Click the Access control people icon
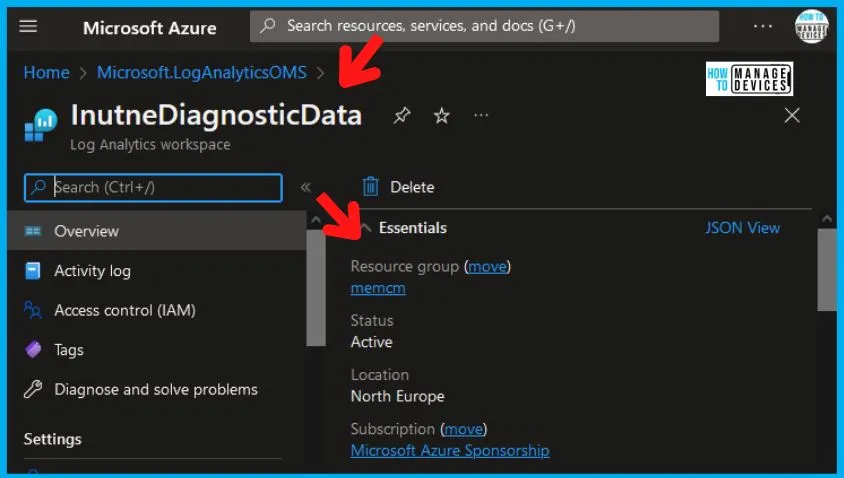 (x=33, y=310)
